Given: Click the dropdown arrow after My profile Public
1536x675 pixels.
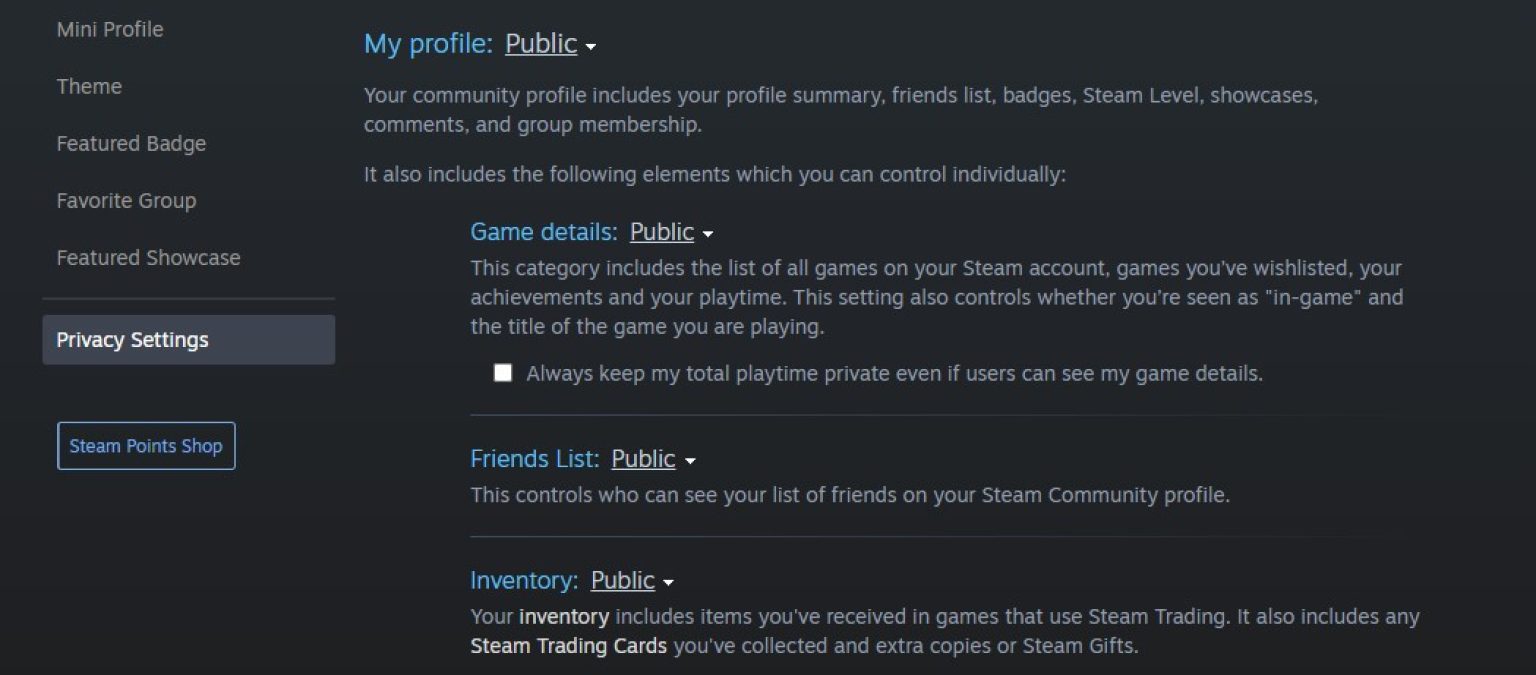Looking at the screenshot, I should pyautogui.click(x=590, y=46).
